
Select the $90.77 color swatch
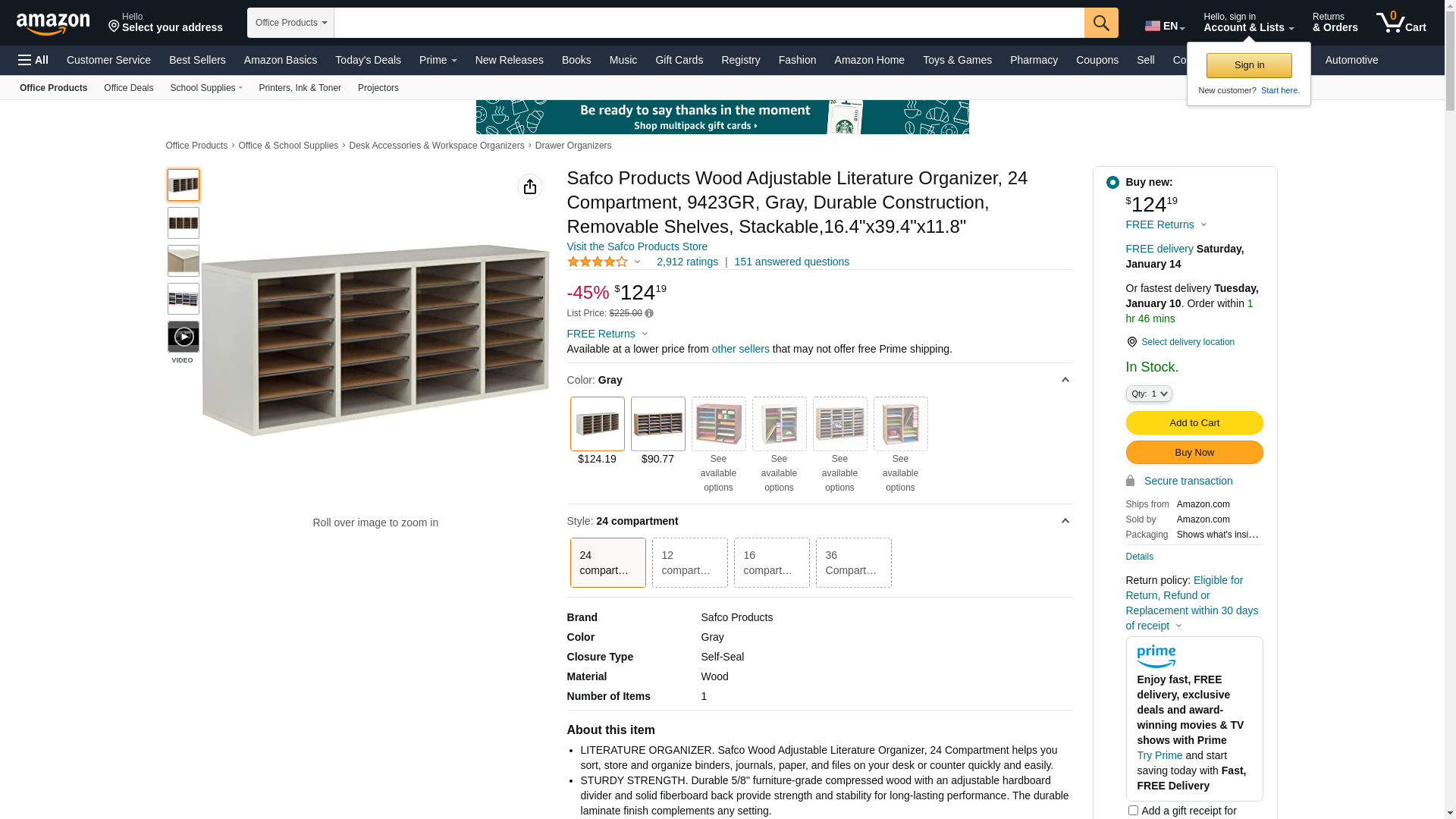[x=657, y=424]
